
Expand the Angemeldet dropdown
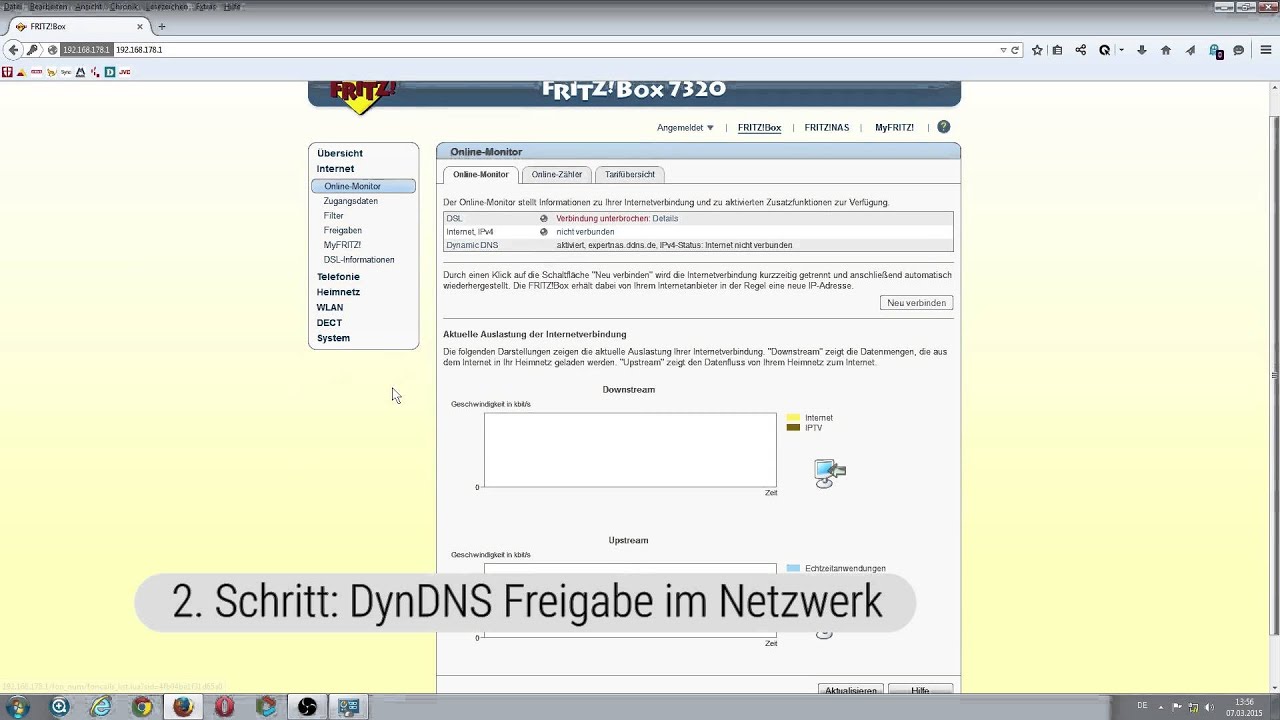pos(685,128)
